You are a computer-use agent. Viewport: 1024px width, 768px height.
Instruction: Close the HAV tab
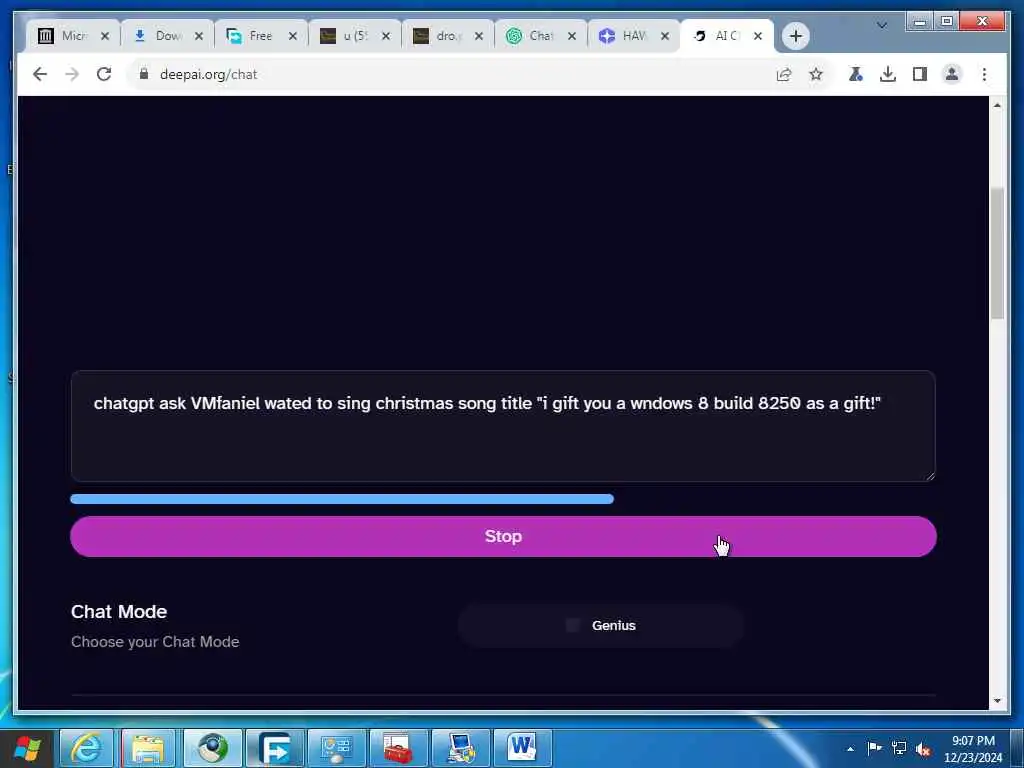665,36
